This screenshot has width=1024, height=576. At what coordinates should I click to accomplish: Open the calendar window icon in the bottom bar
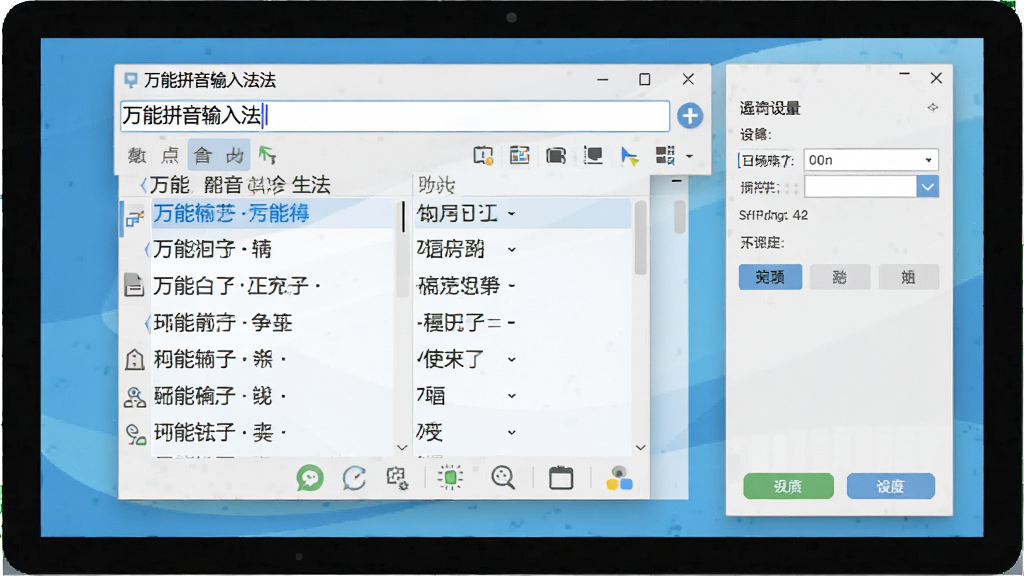tap(561, 478)
